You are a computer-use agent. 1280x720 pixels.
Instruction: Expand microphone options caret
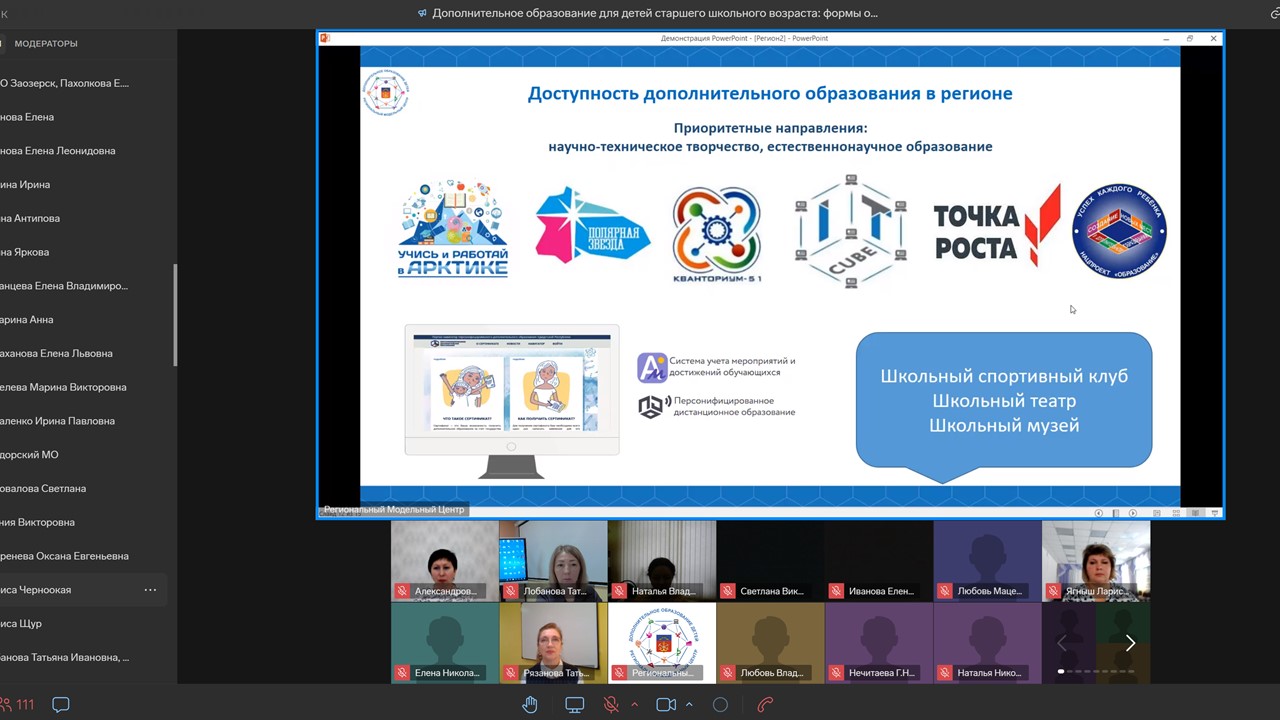[634, 705]
